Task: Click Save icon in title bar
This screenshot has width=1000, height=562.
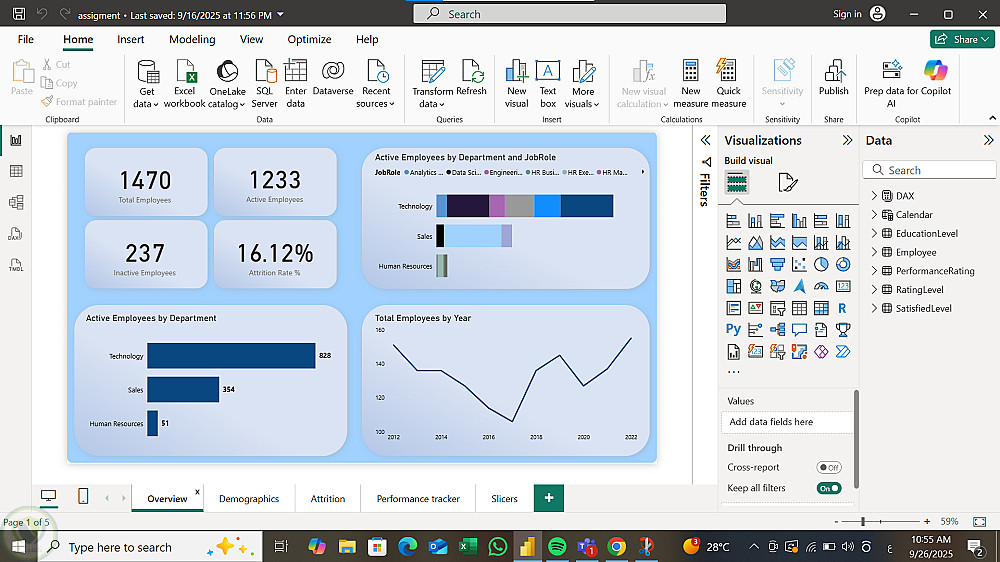Action: pos(18,13)
